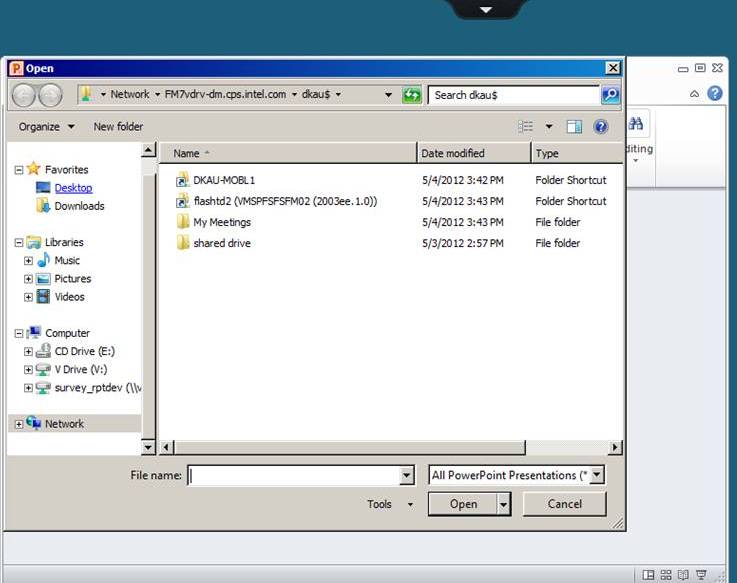The image size is (737, 583).
Task: Click the green refresh icon in address bar
Action: coord(412,95)
